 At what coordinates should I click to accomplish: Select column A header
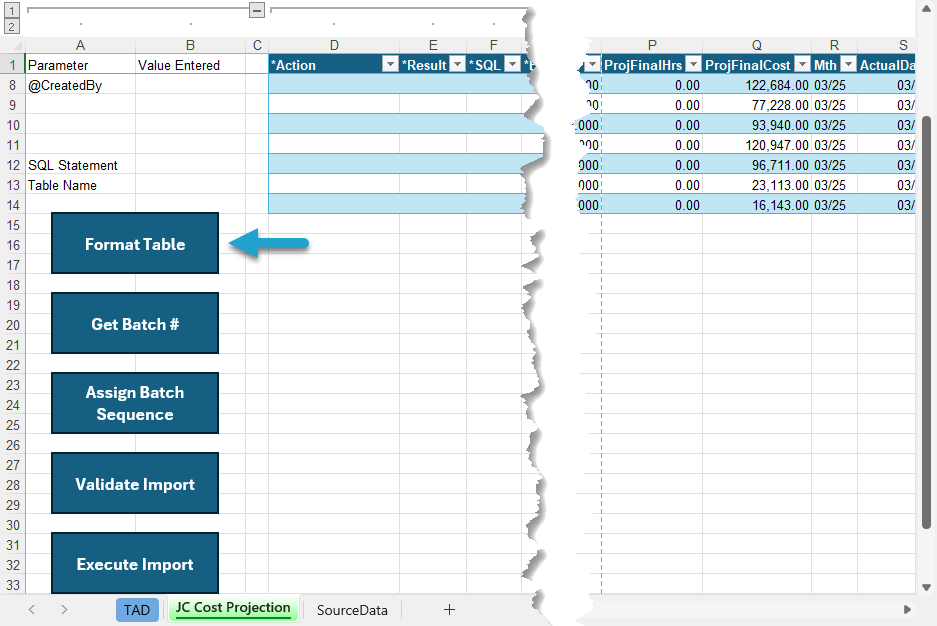coord(80,45)
